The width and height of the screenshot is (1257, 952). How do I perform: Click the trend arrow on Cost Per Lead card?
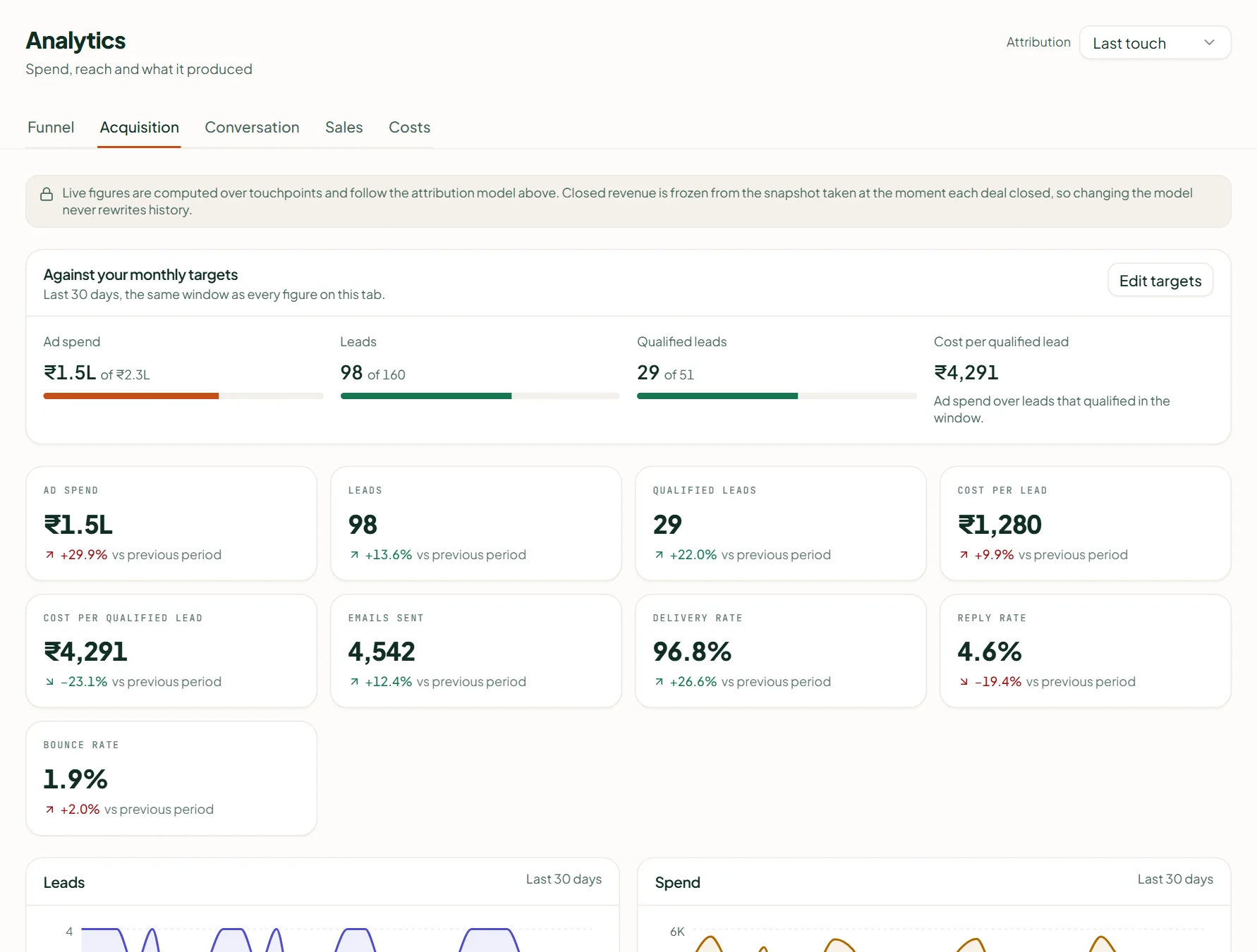(964, 555)
